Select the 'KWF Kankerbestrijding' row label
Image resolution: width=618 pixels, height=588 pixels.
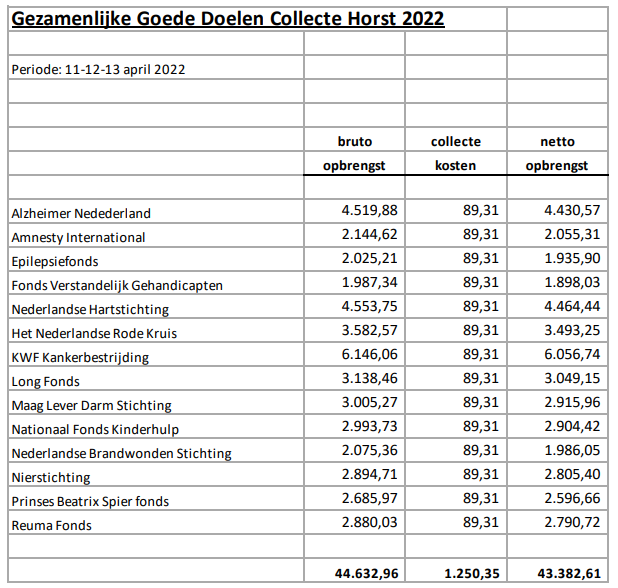click(80, 358)
